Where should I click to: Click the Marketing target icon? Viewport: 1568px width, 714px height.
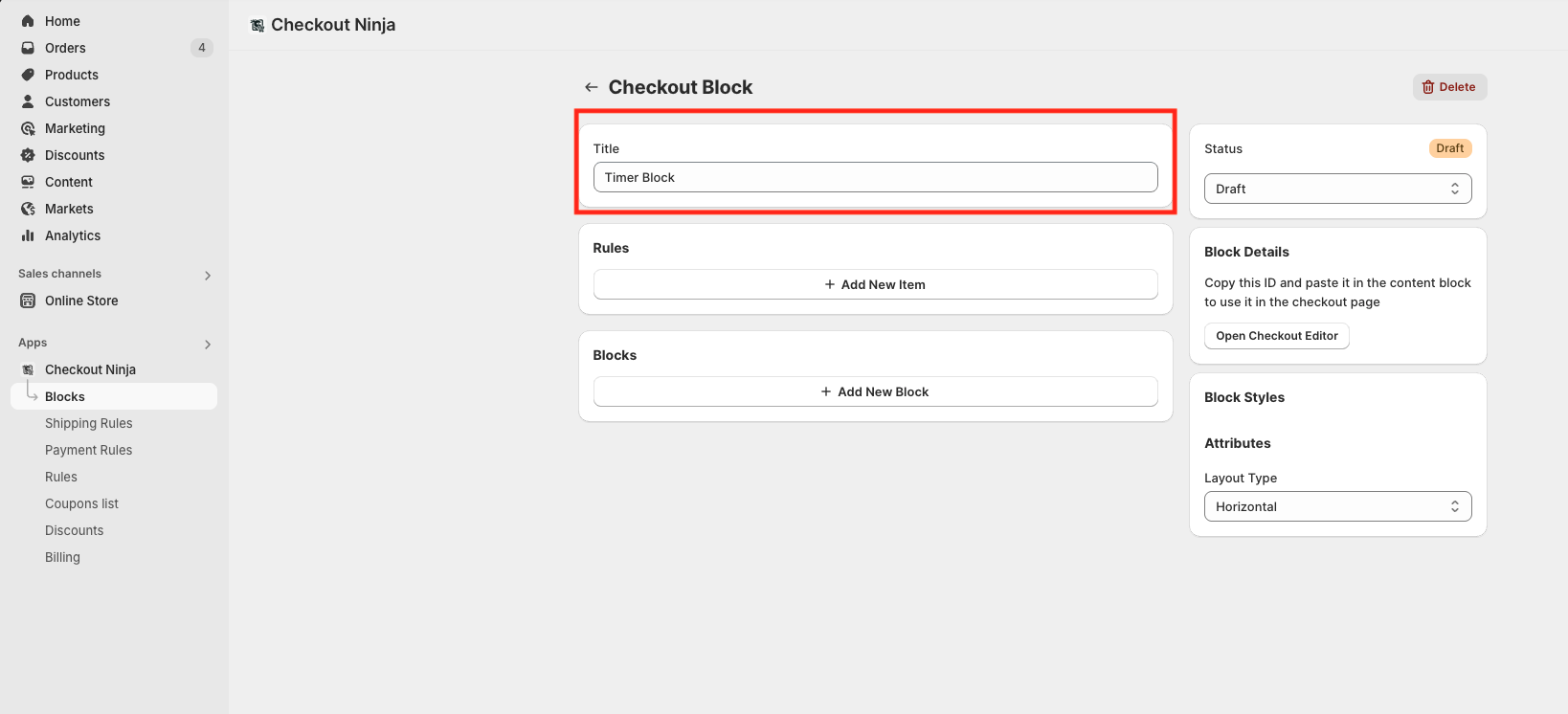[28, 128]
